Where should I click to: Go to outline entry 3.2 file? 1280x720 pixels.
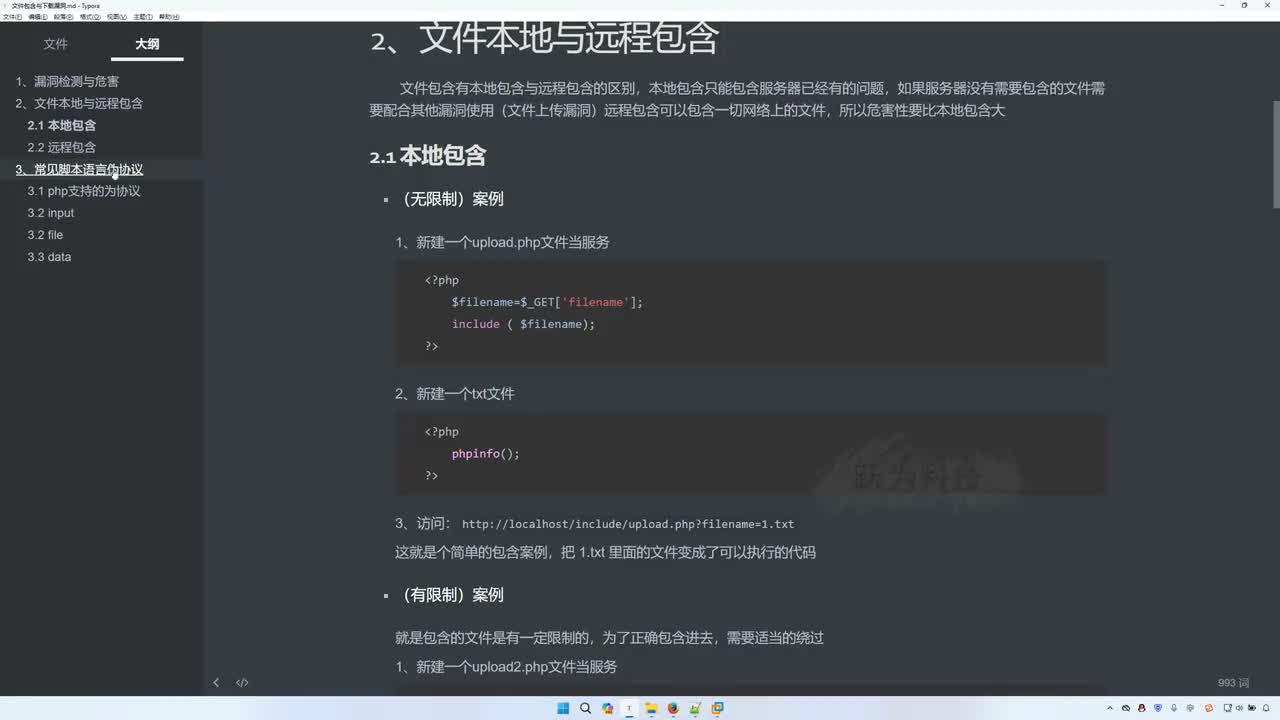point(45,235)
